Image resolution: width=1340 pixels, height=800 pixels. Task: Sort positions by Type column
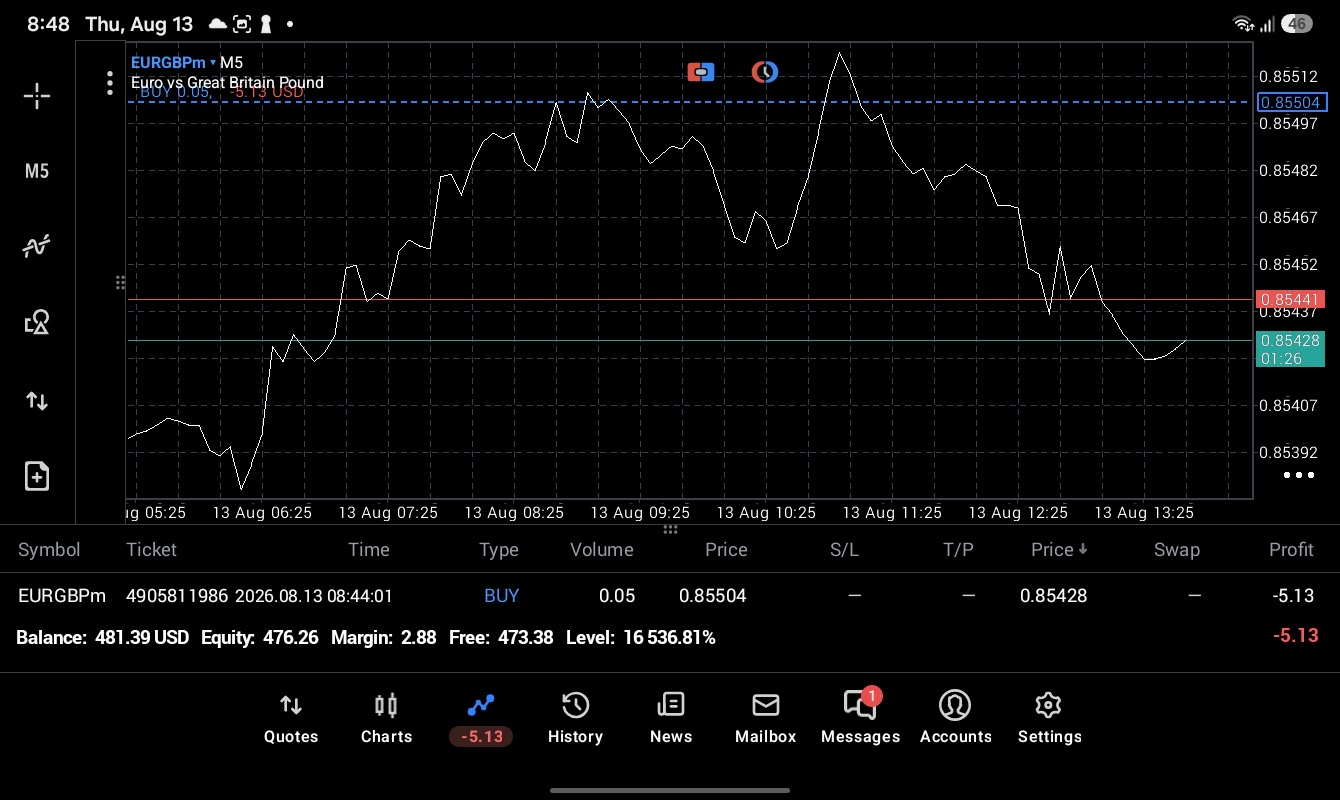click(x=499, y=550)
